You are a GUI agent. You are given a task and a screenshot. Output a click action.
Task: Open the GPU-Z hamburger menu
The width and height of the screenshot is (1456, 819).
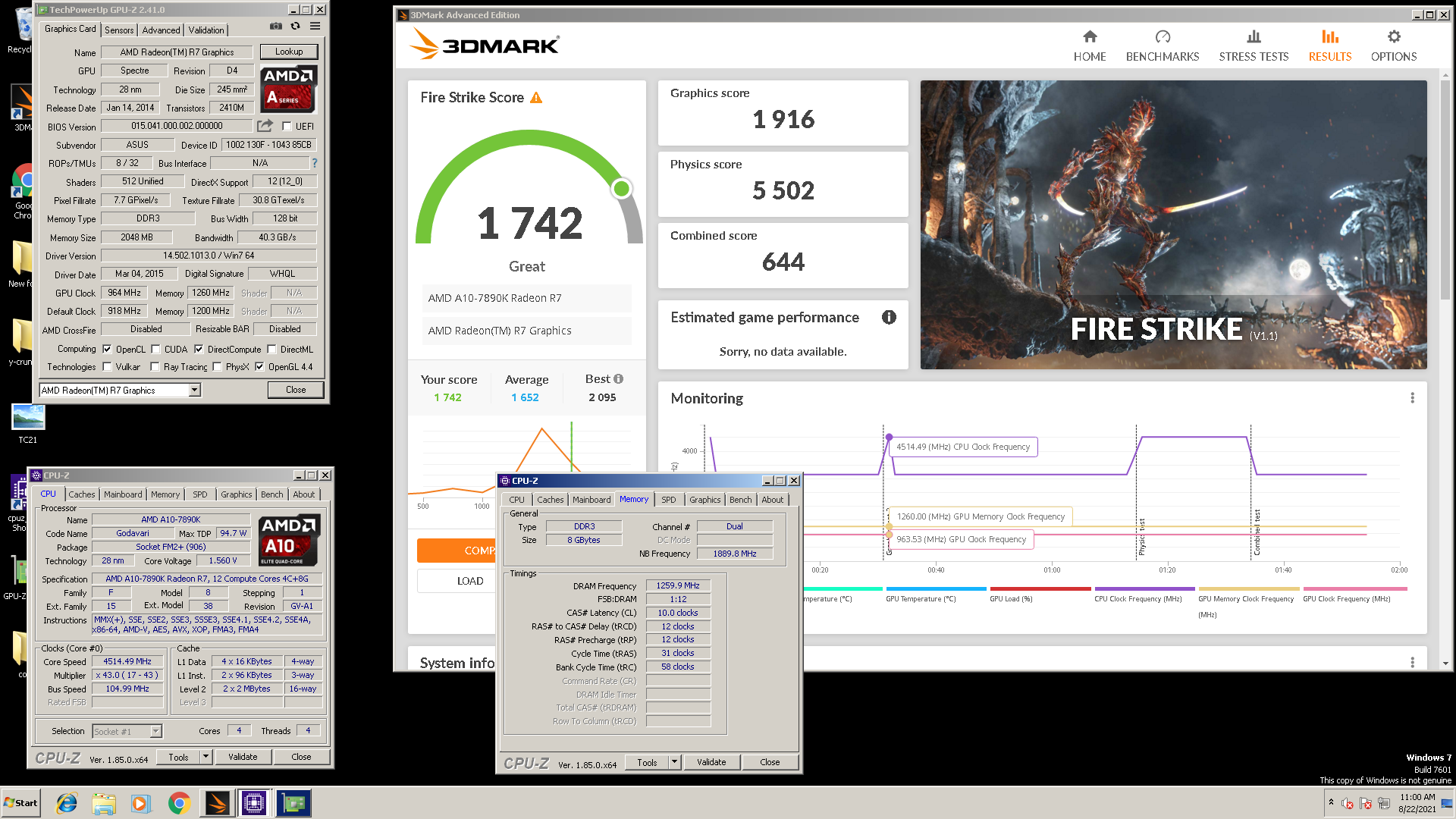click(x=315, y=27)
